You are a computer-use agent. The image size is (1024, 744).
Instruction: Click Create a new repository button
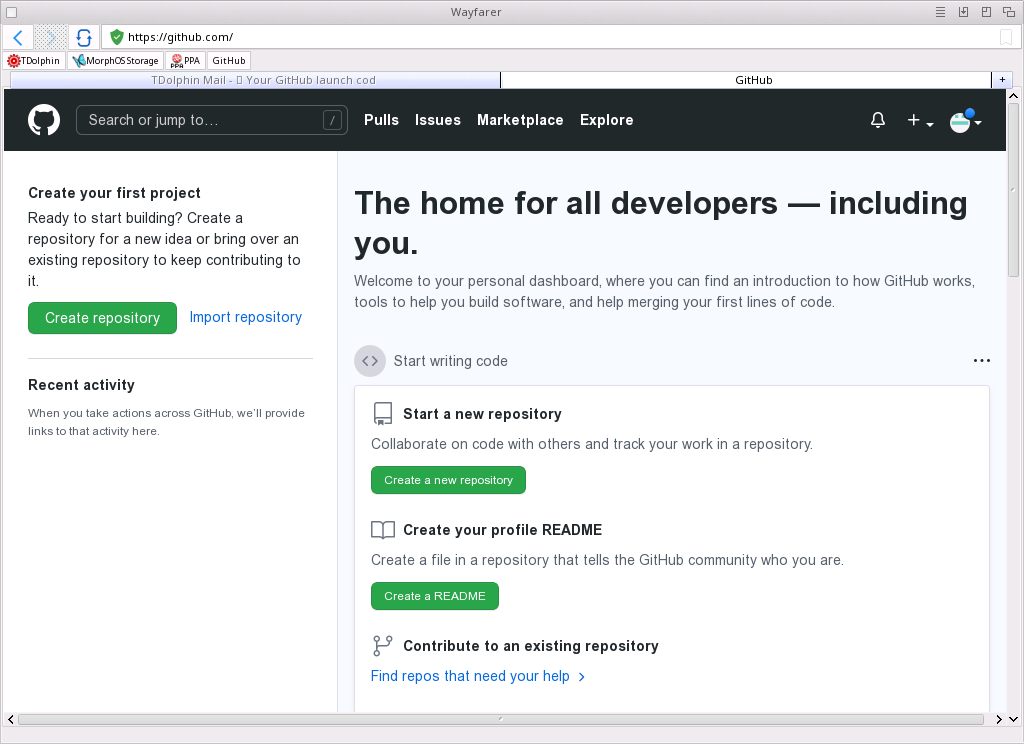tap(448, 480)
